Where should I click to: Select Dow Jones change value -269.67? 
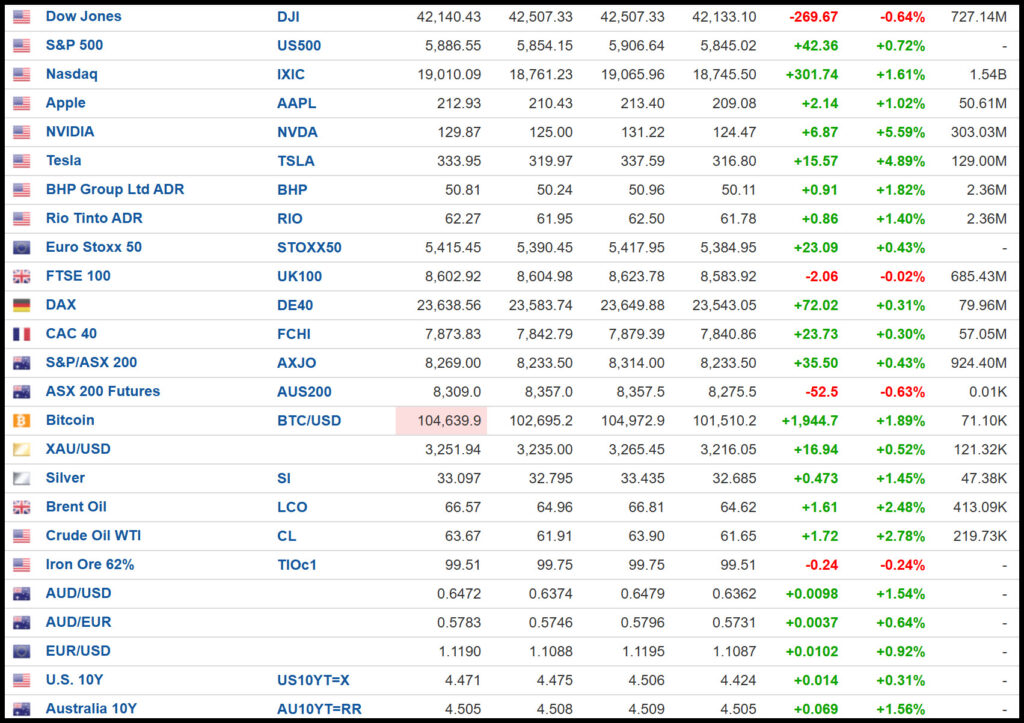coord(813,17)
